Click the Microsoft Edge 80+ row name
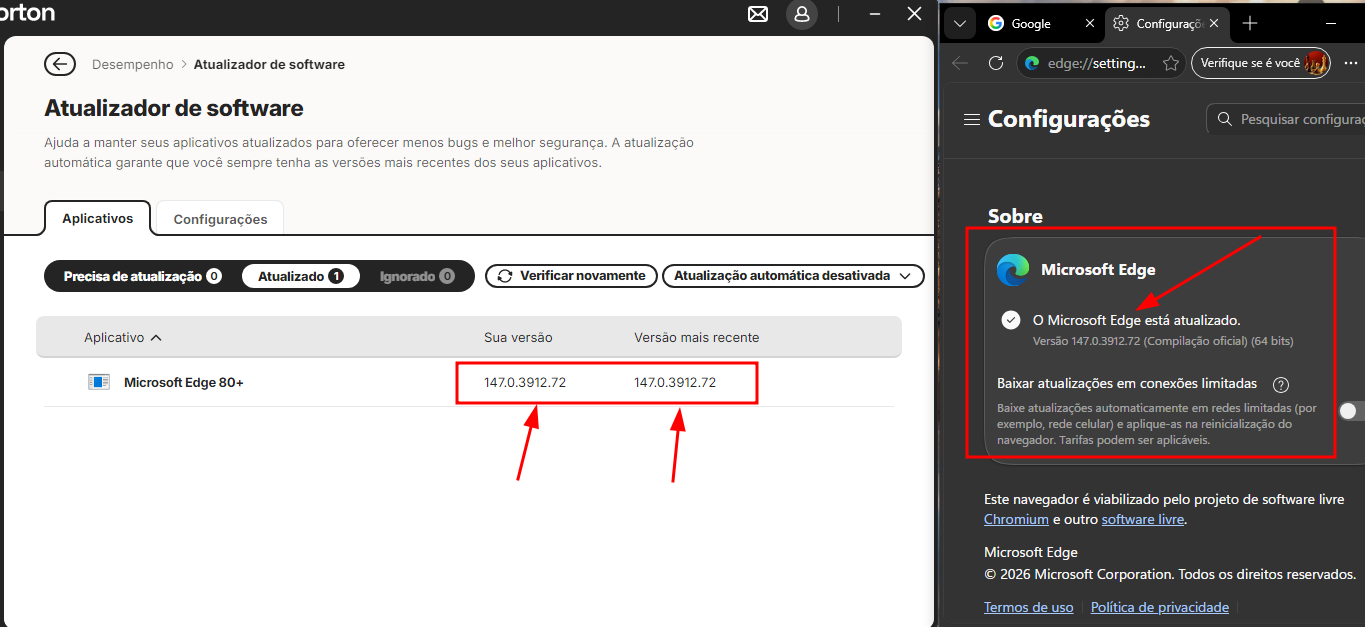Image resolution: width=1365 pixels, height=627 pixels. [184, 382]
